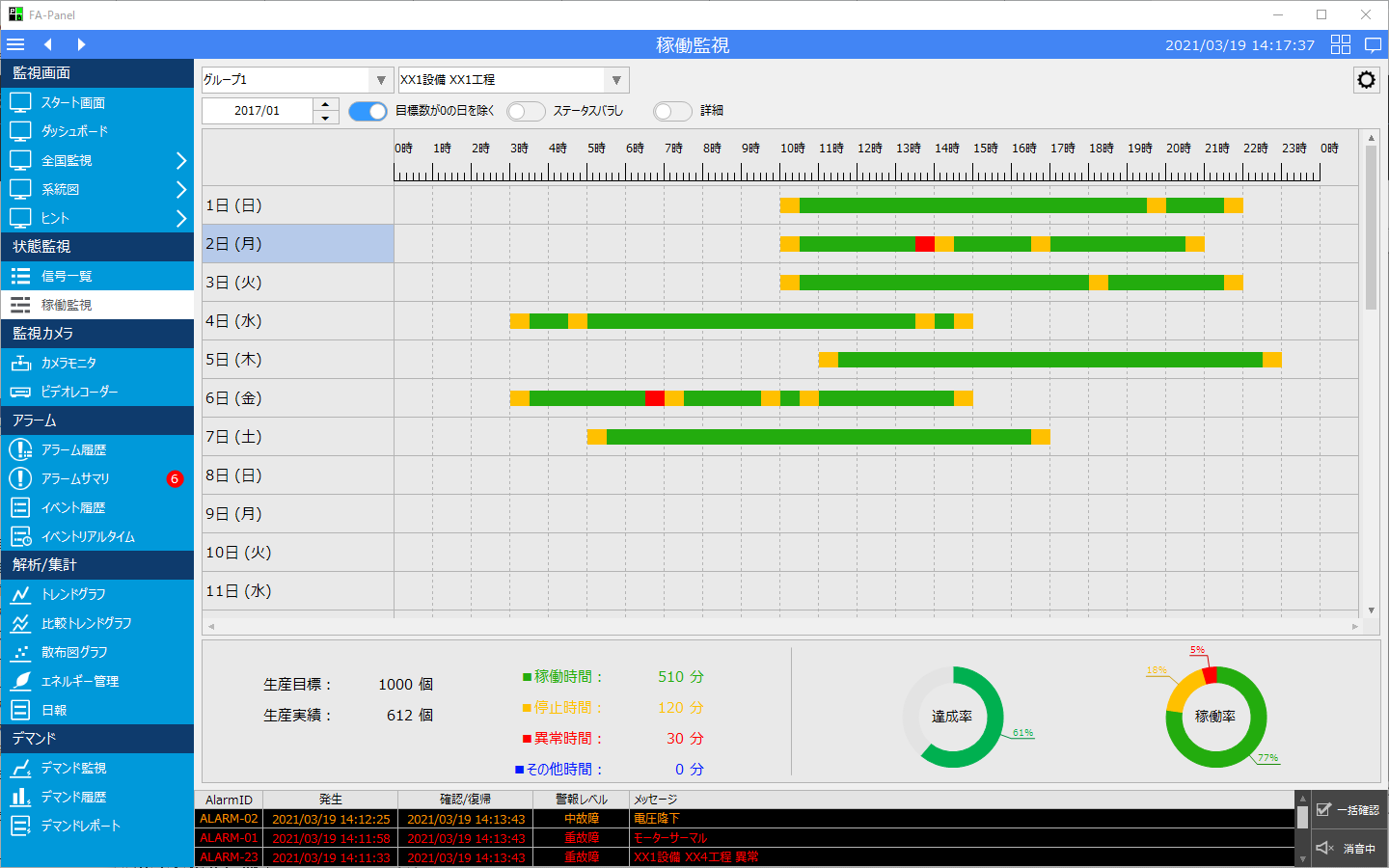This screenshot has height=868, width=1389.
Task: Open デマンド監視
Action: (x=96, y=768)
